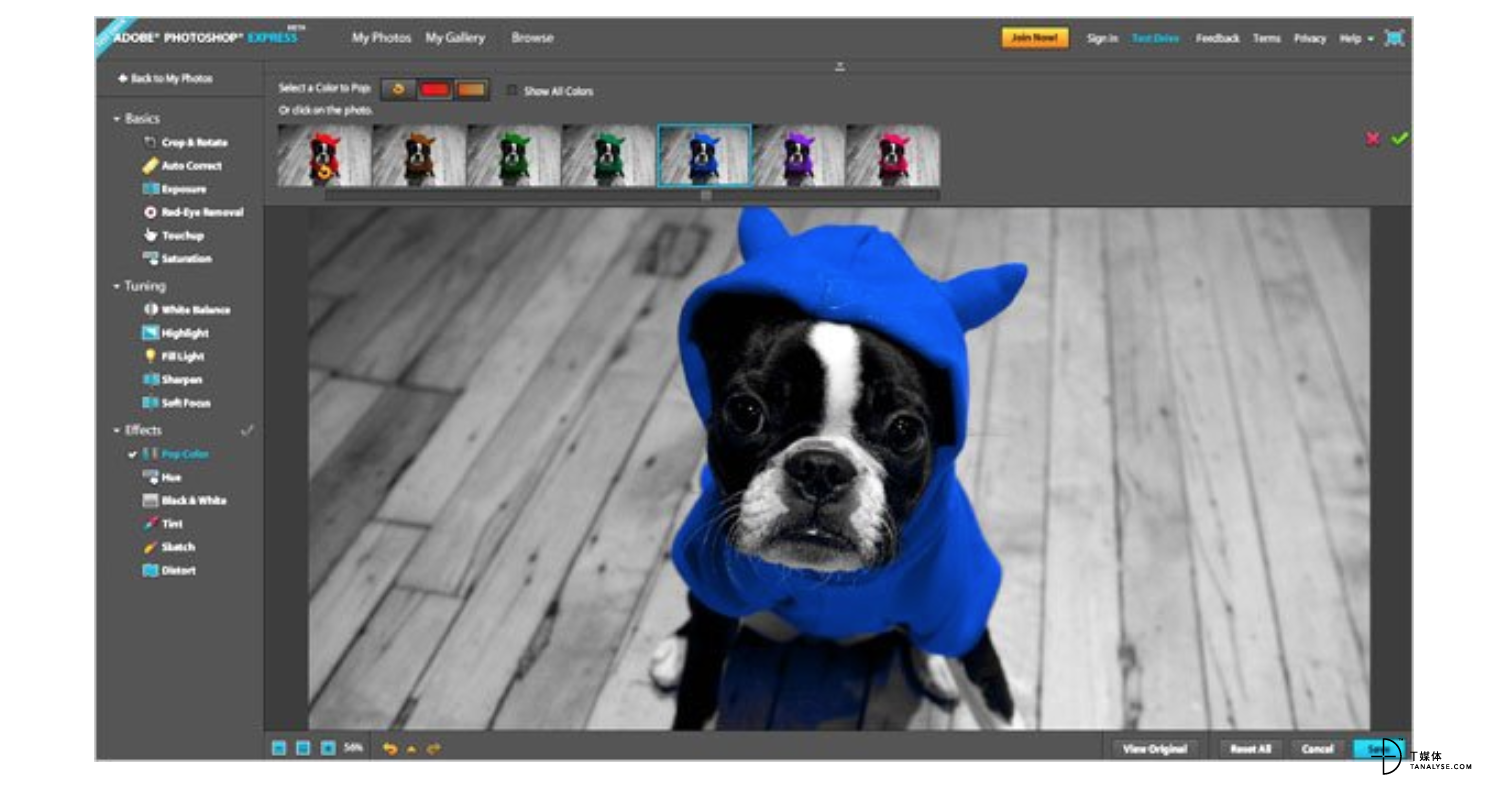Apply Auto Correct to the photo

183,166
